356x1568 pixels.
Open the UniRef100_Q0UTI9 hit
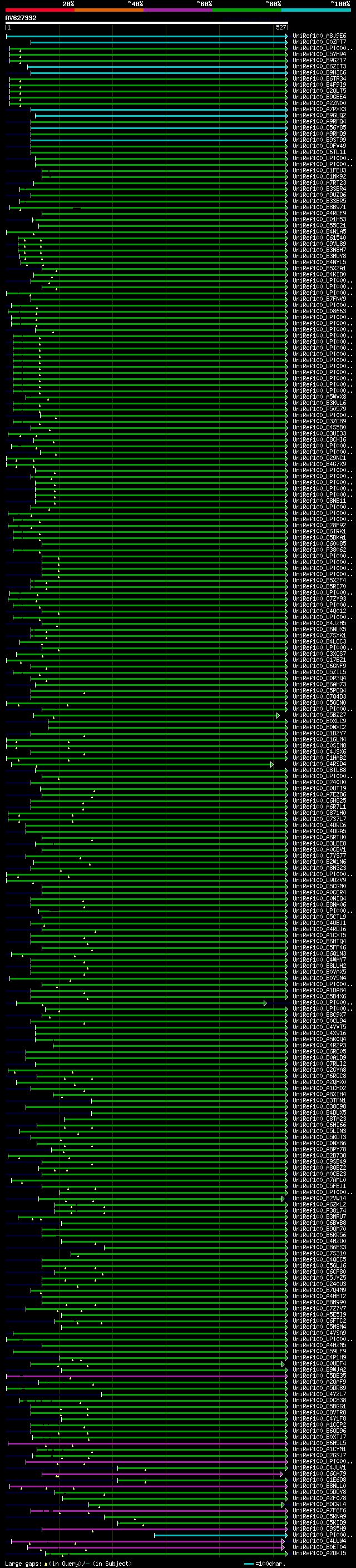(x=319, y=788)
